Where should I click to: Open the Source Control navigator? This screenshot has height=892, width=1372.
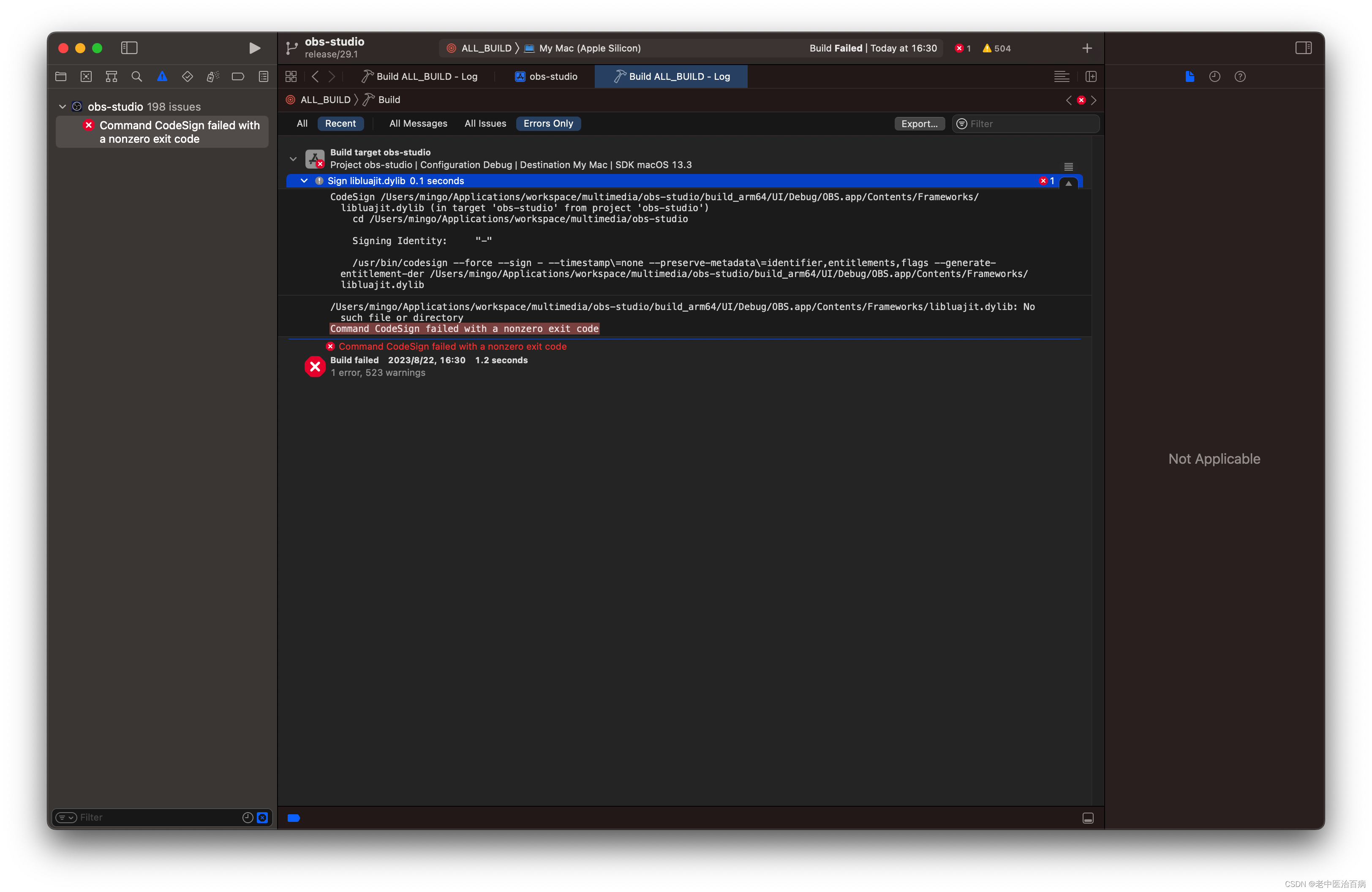pyautogui.click(x=86, y=76)
